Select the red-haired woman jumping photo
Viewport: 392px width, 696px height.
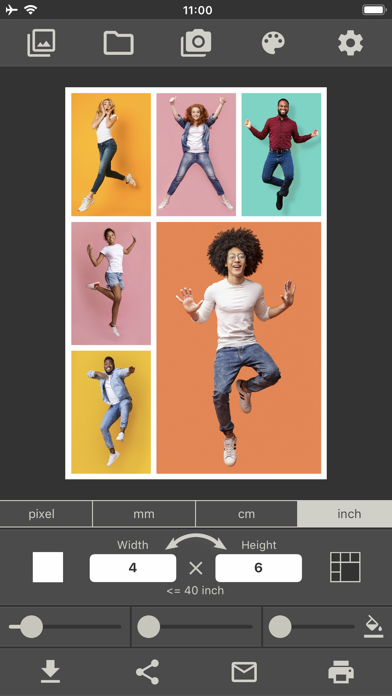pos(196,154)
